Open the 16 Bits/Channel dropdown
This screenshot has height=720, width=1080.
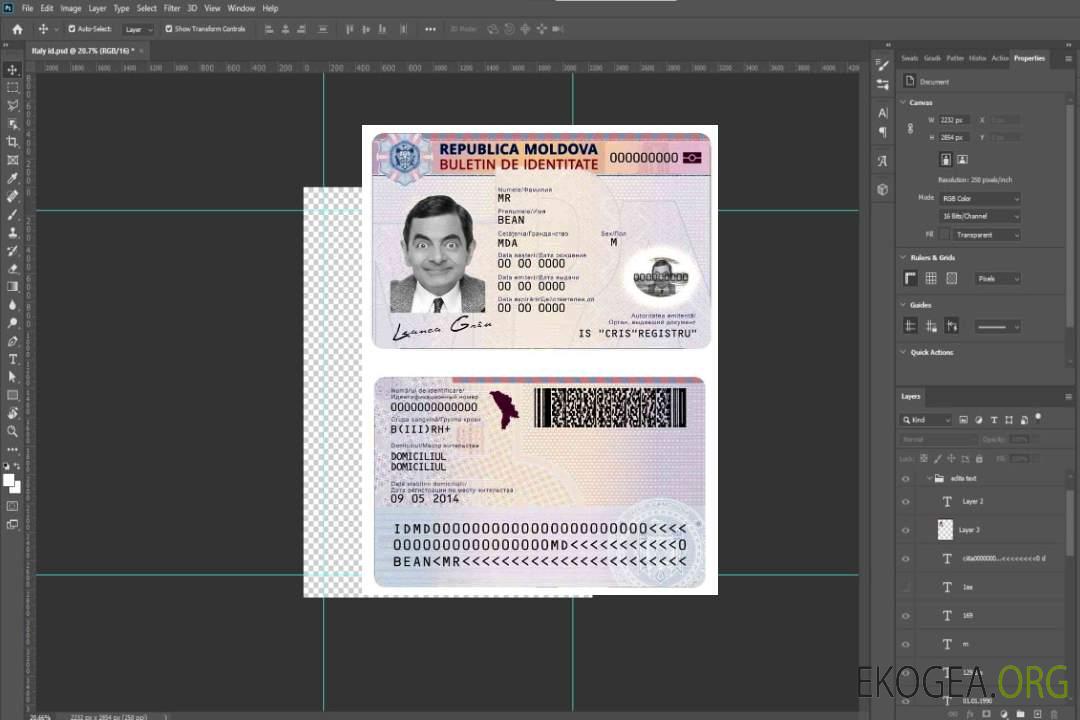click(x=980, y=216)
